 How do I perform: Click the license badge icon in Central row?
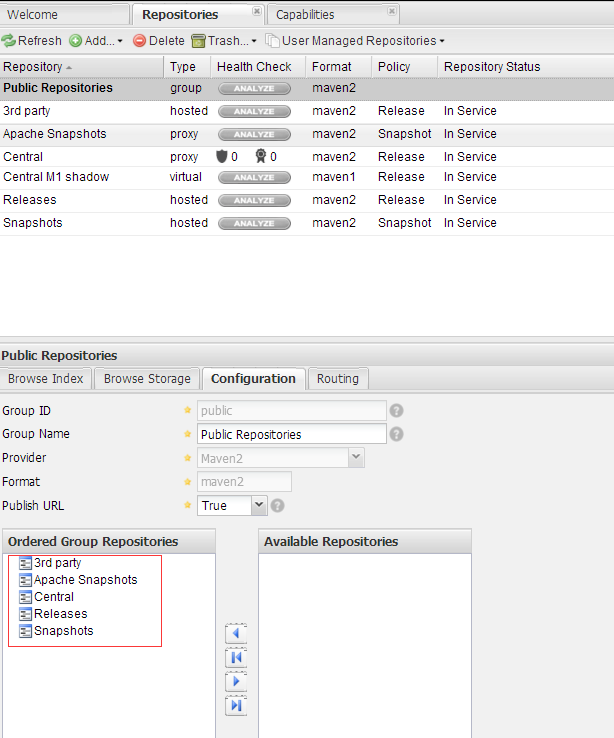[x=261, y=156]
